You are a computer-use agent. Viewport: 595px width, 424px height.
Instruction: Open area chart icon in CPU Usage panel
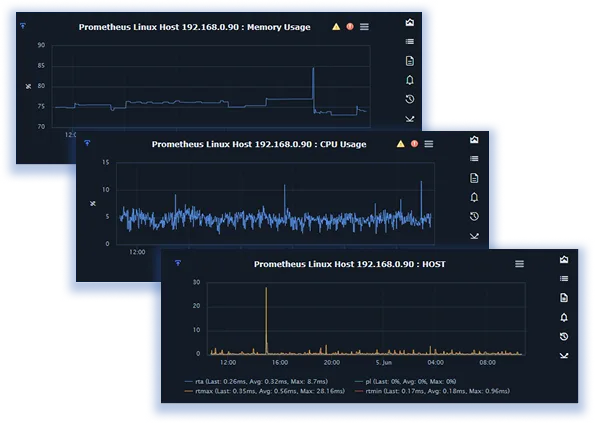474,140
